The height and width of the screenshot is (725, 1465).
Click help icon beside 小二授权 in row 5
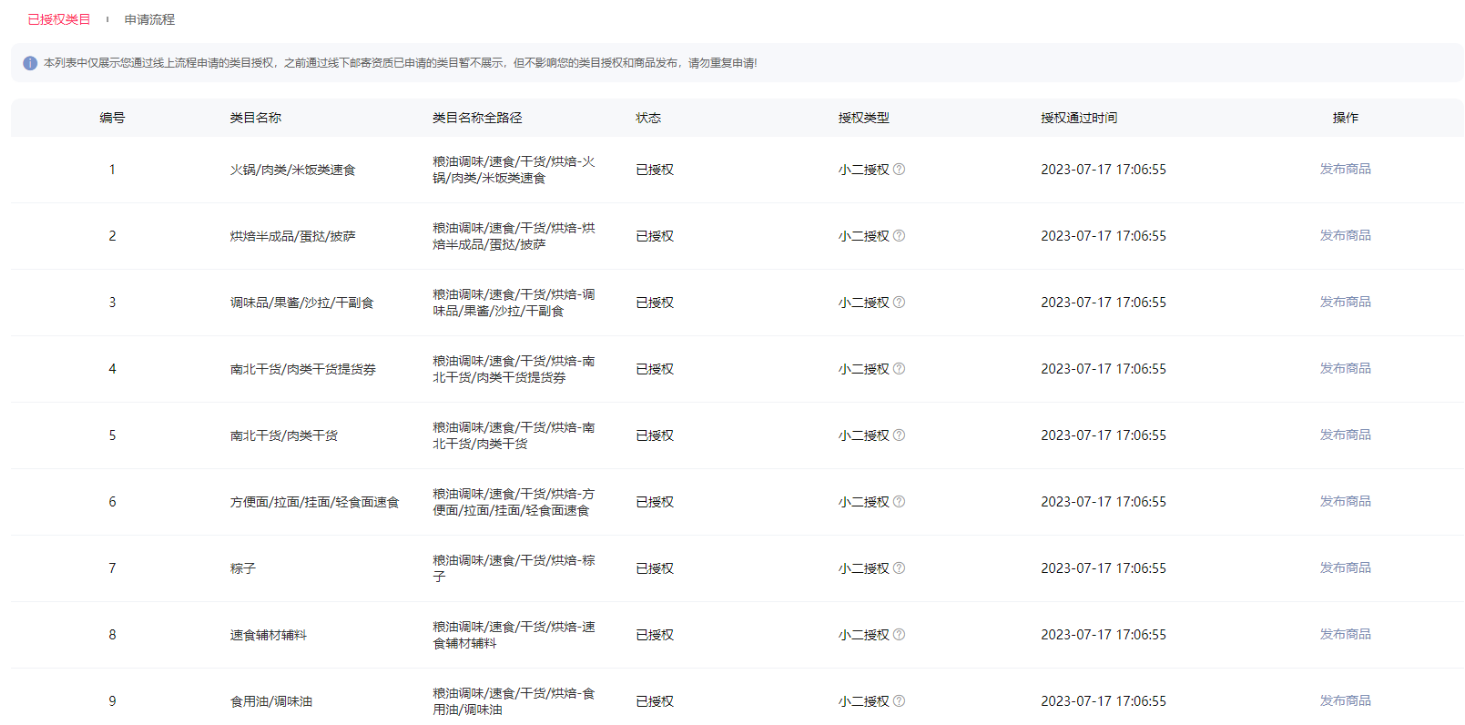click(x=899, y=435)
